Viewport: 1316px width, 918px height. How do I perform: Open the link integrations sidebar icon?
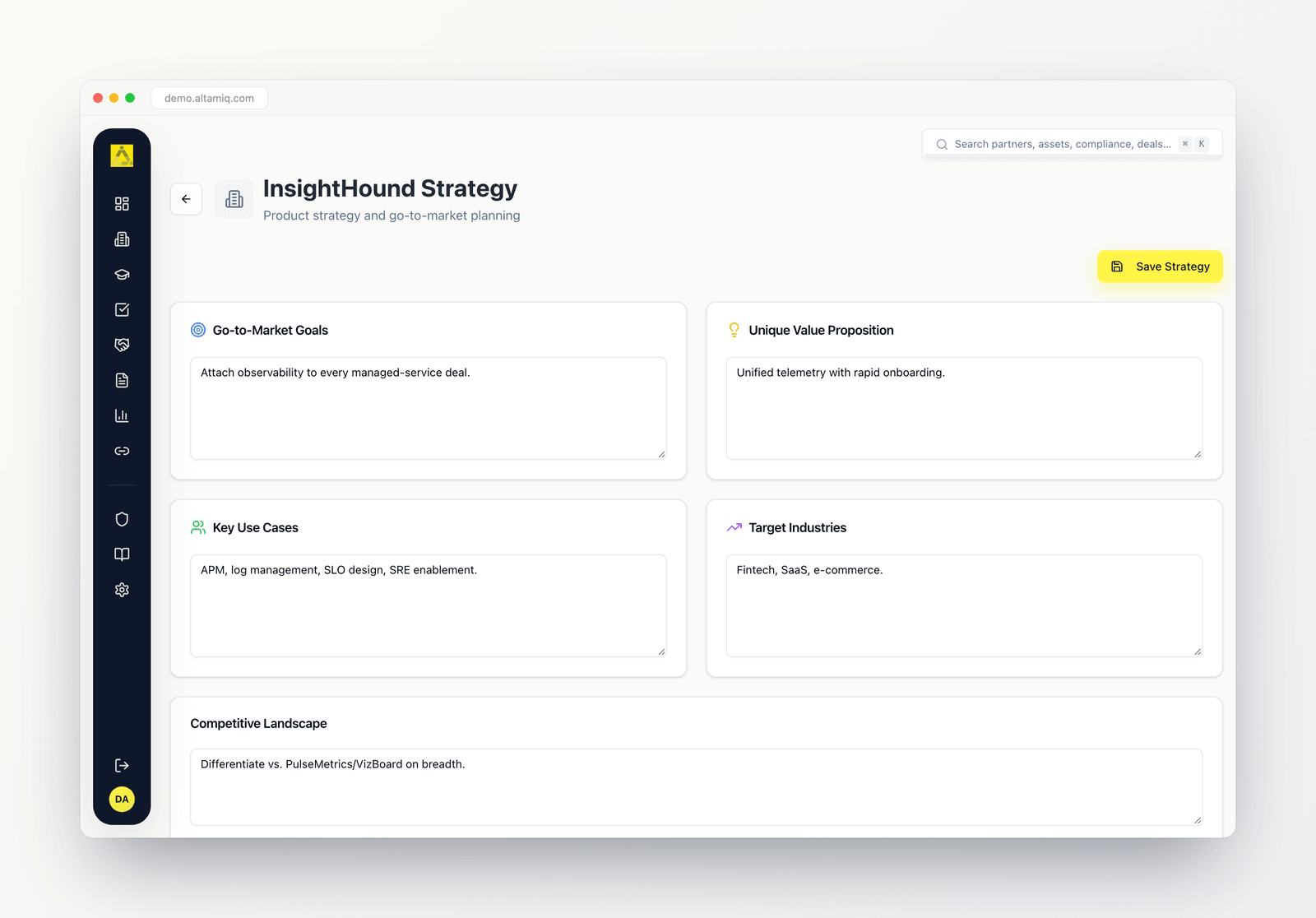tap(122, 451)
